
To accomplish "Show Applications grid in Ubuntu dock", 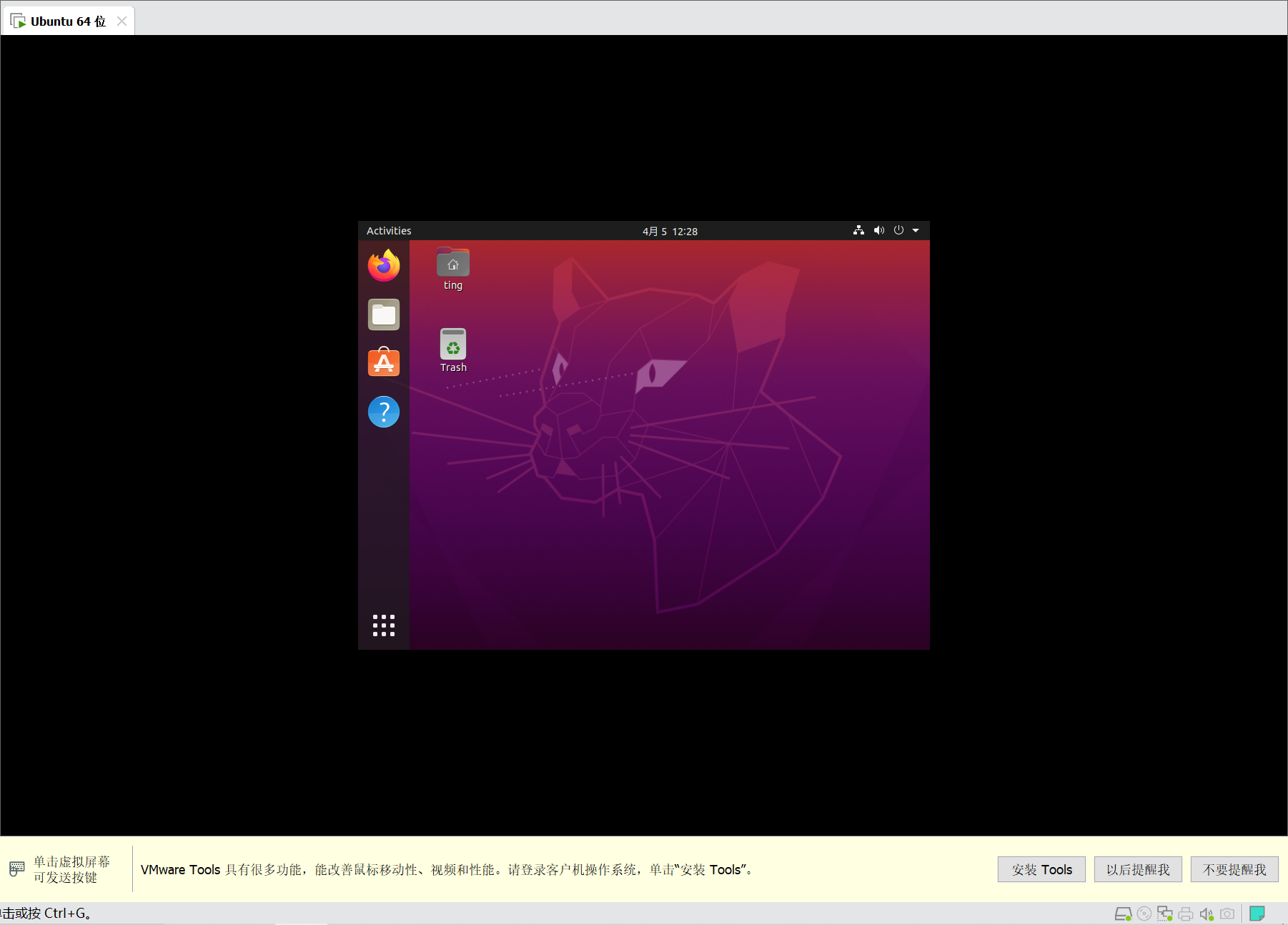I will tap(384, 625).
